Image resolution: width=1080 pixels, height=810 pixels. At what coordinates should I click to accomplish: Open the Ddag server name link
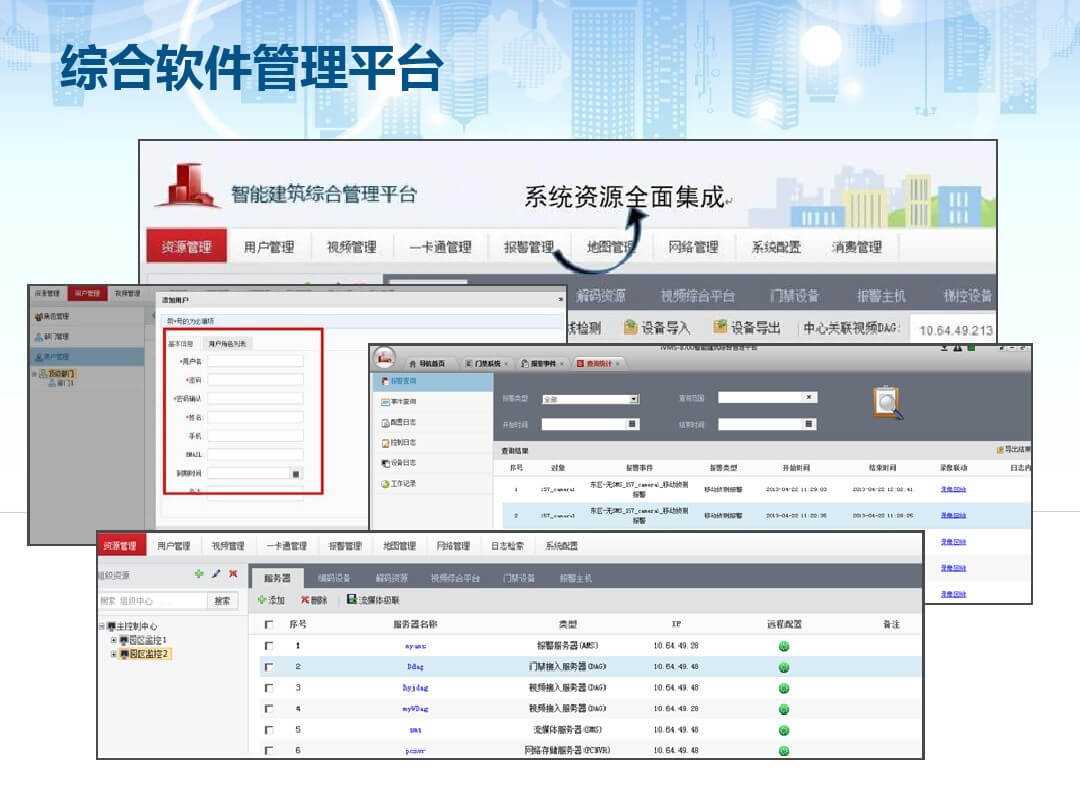coord(415,667)
